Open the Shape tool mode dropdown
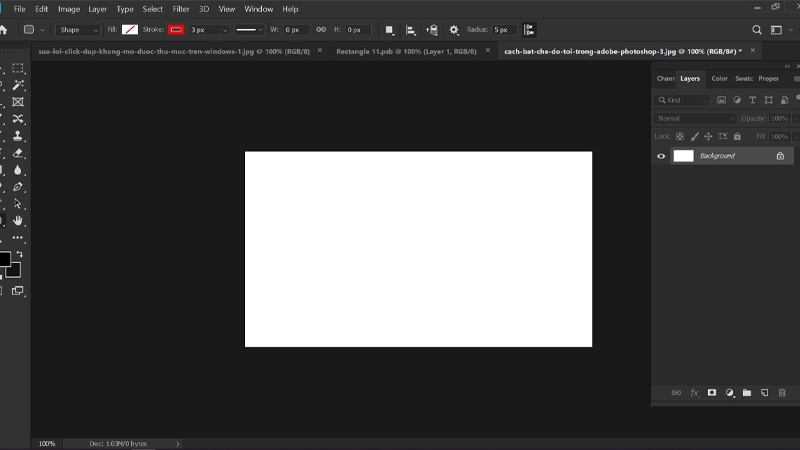The height and width of the screenshot is (450, 800). [78, 30]
